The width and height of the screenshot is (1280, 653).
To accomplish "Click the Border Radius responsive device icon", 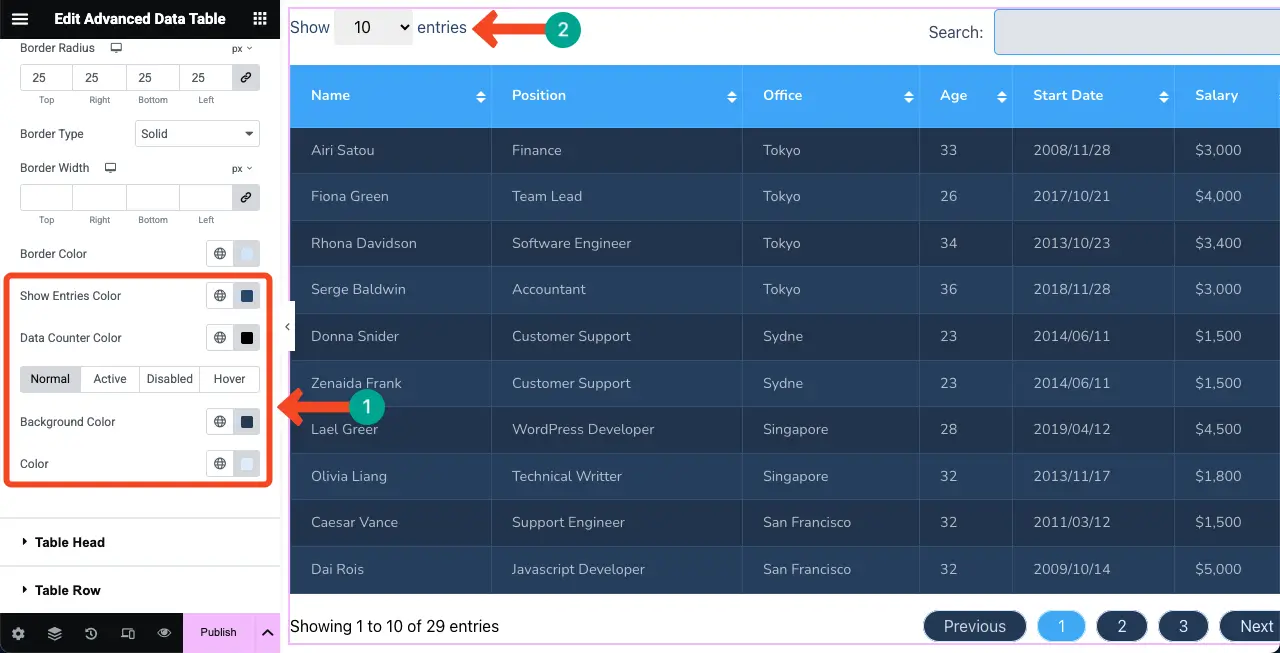I will tap(116, 48).
